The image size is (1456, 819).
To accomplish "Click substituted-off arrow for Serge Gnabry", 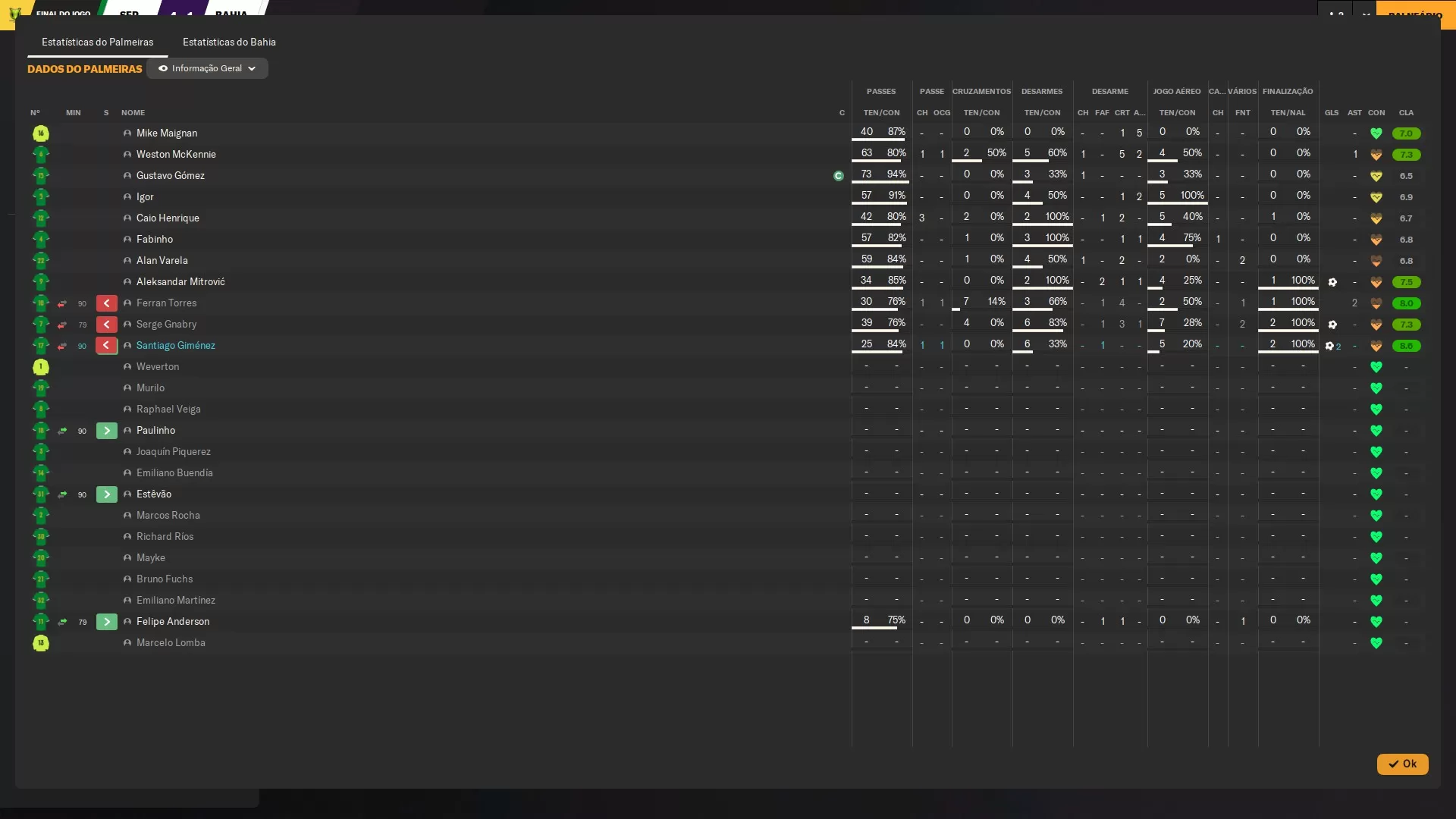I will coord(107,325).
